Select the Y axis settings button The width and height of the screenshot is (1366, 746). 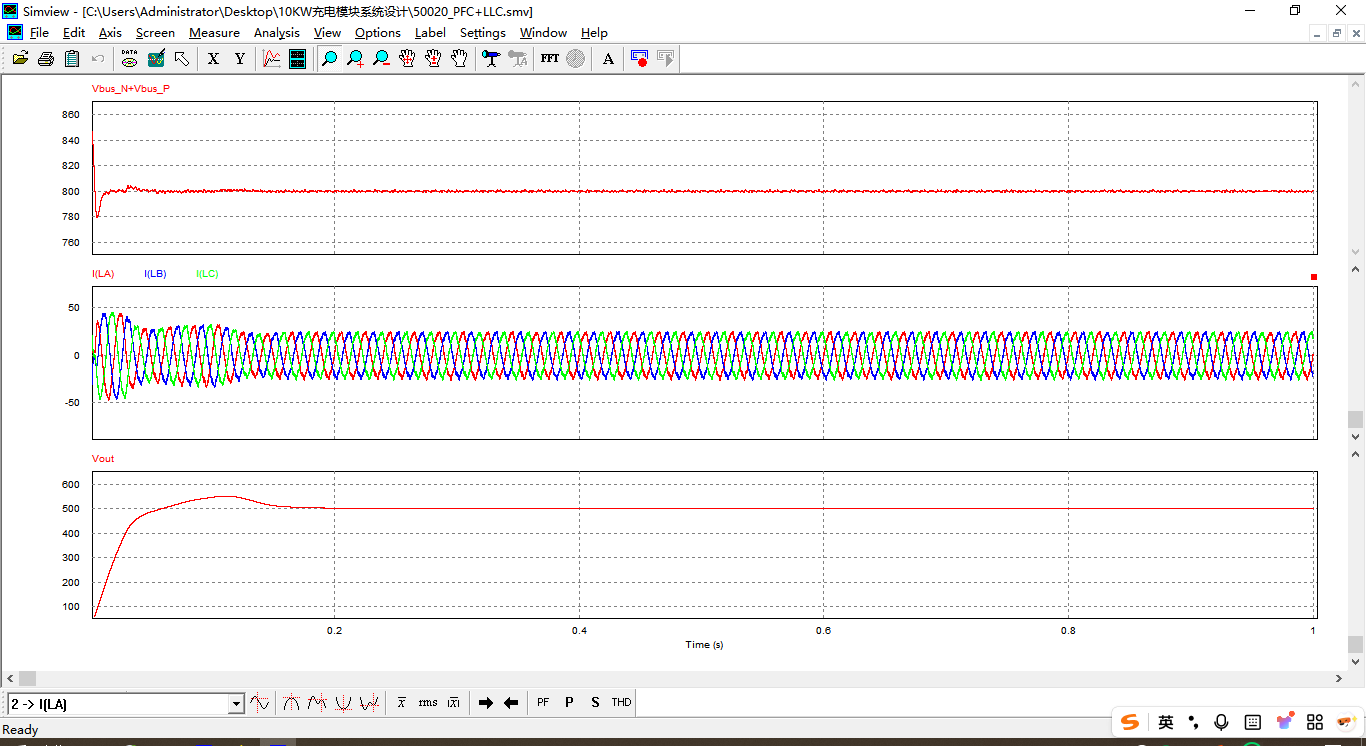coord(240,59)
